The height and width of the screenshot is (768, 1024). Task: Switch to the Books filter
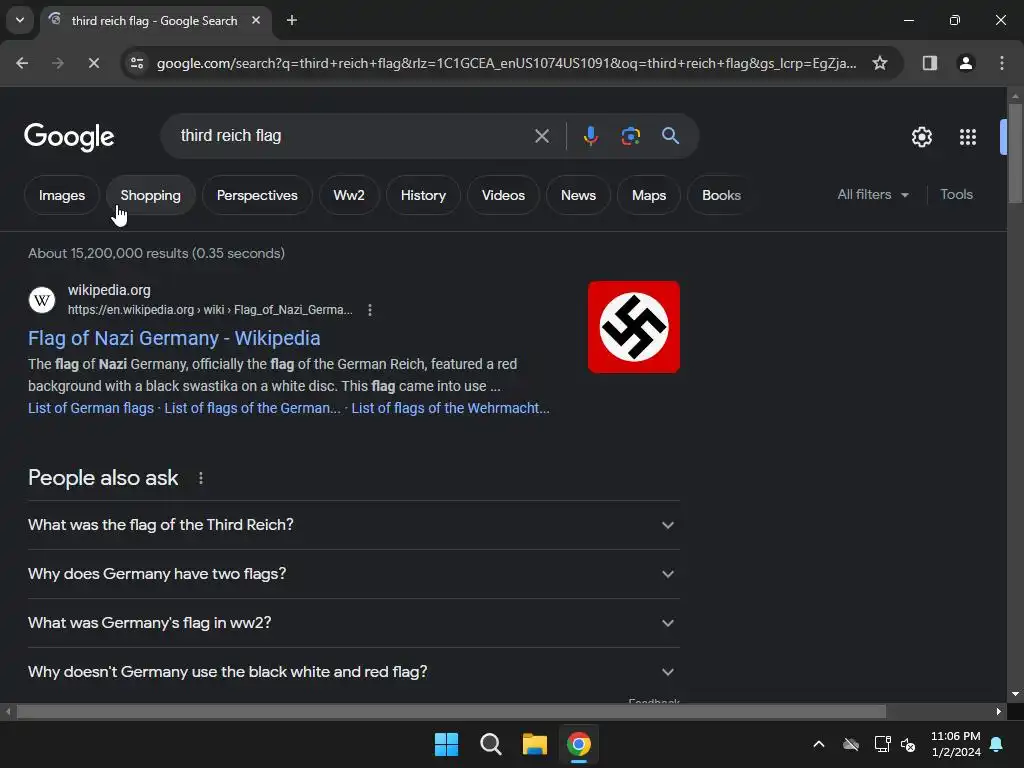(721, 195)
